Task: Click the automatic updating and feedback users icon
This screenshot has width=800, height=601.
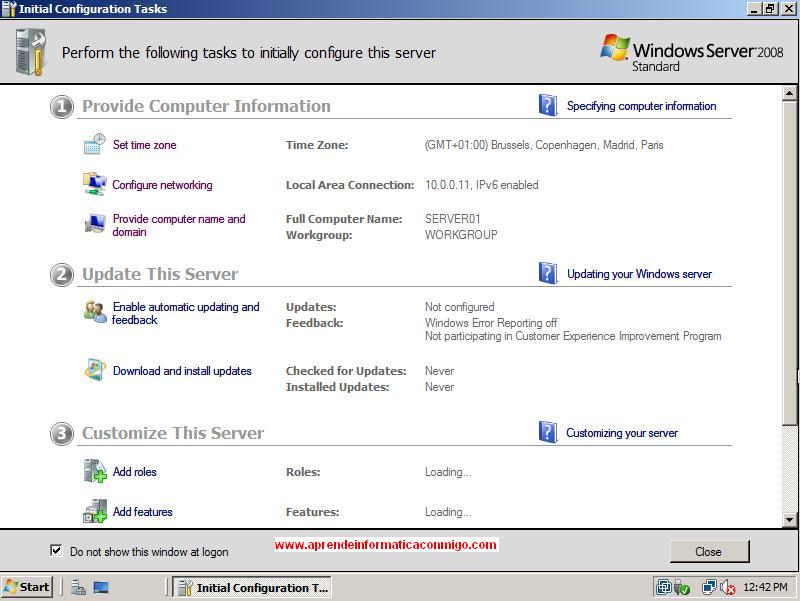Action: (95, 311)
